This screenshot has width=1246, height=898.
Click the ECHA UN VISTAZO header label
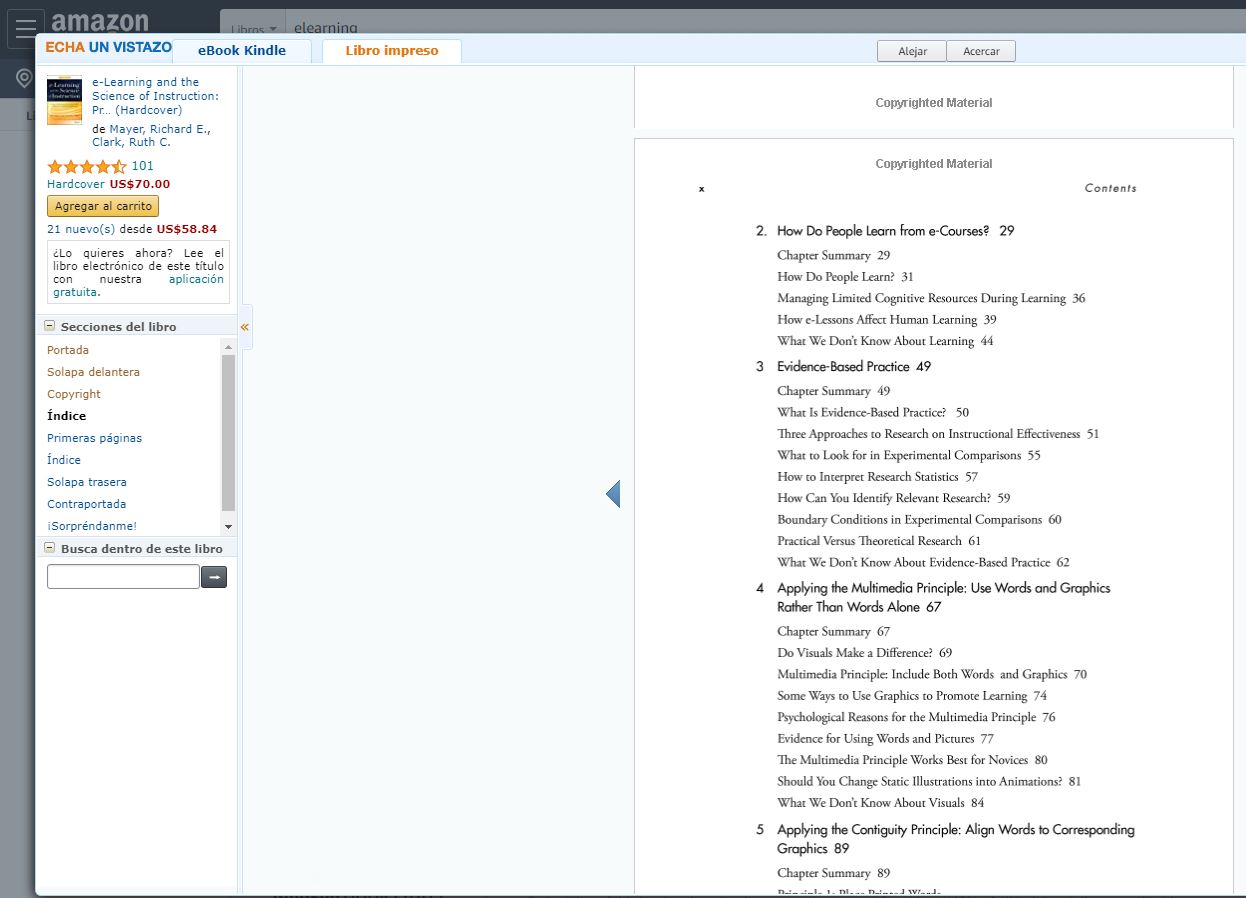pos(108,48)
